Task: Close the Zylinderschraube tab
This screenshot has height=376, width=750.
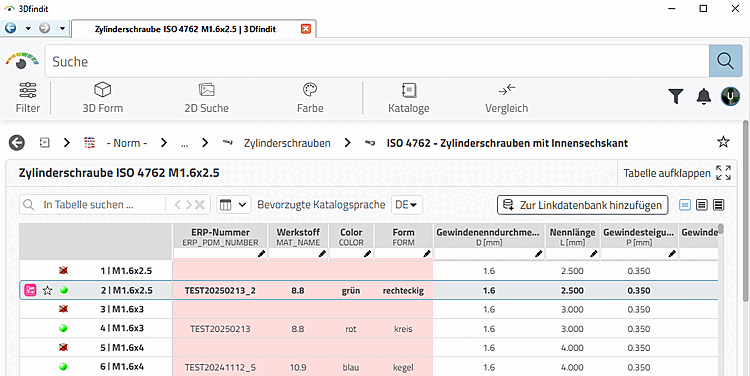Action: coord(306,29)
